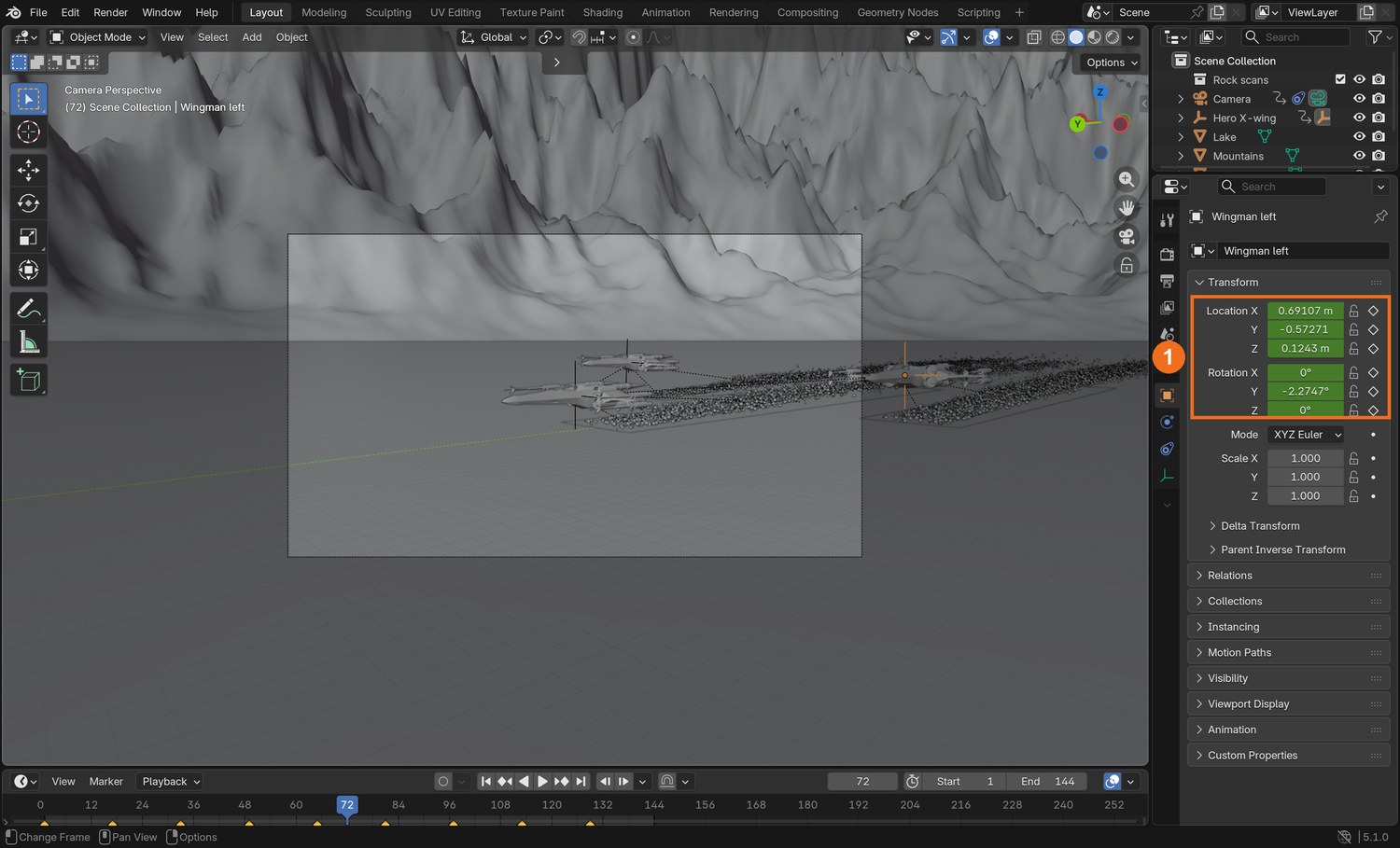Switch to the Geometry Nodes workspace tab

pos(898,12)
